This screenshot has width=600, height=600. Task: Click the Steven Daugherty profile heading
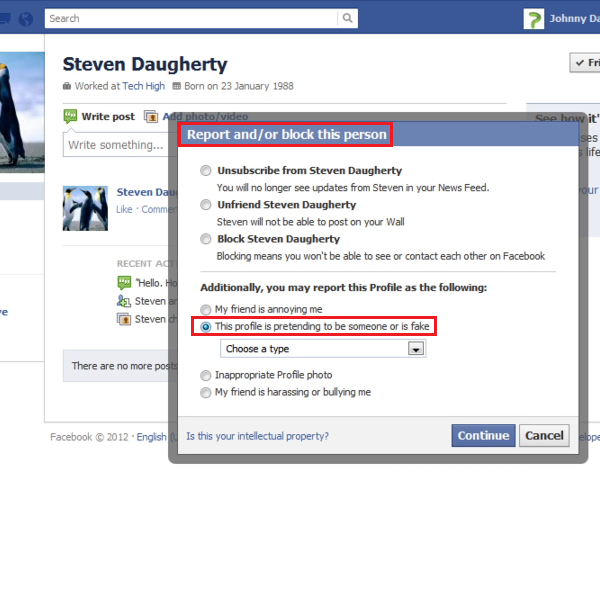[145, 64]
